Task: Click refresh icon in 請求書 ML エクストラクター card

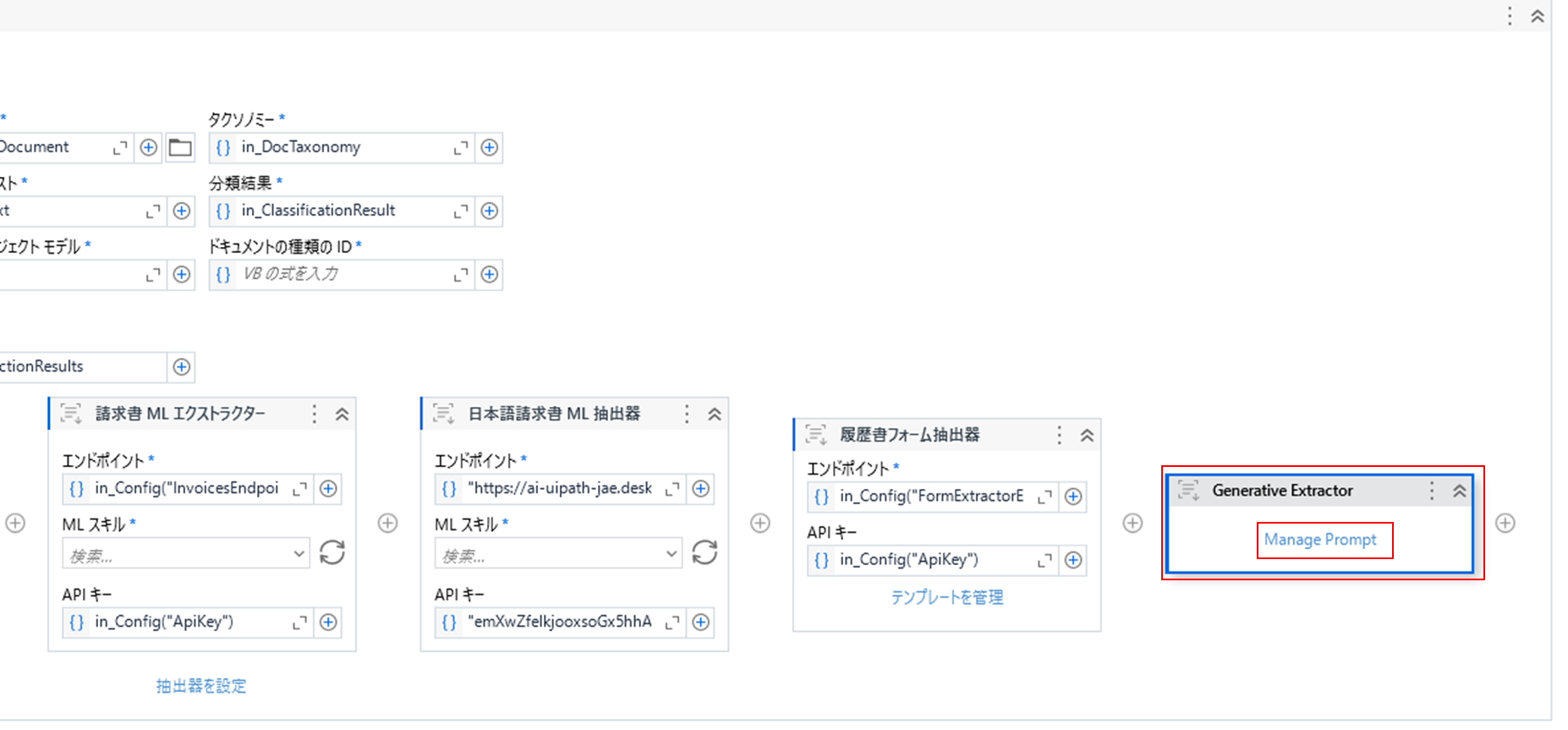Action: click(x=332, y=552)
